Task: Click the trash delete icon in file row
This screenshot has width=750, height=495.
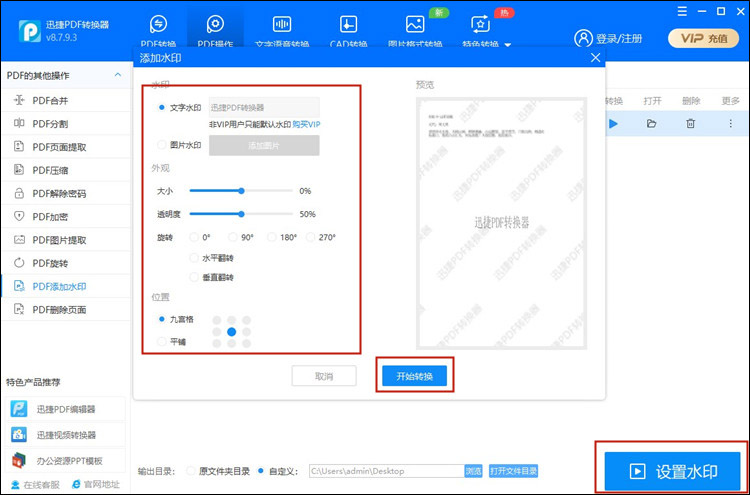Action: point(690,124)
